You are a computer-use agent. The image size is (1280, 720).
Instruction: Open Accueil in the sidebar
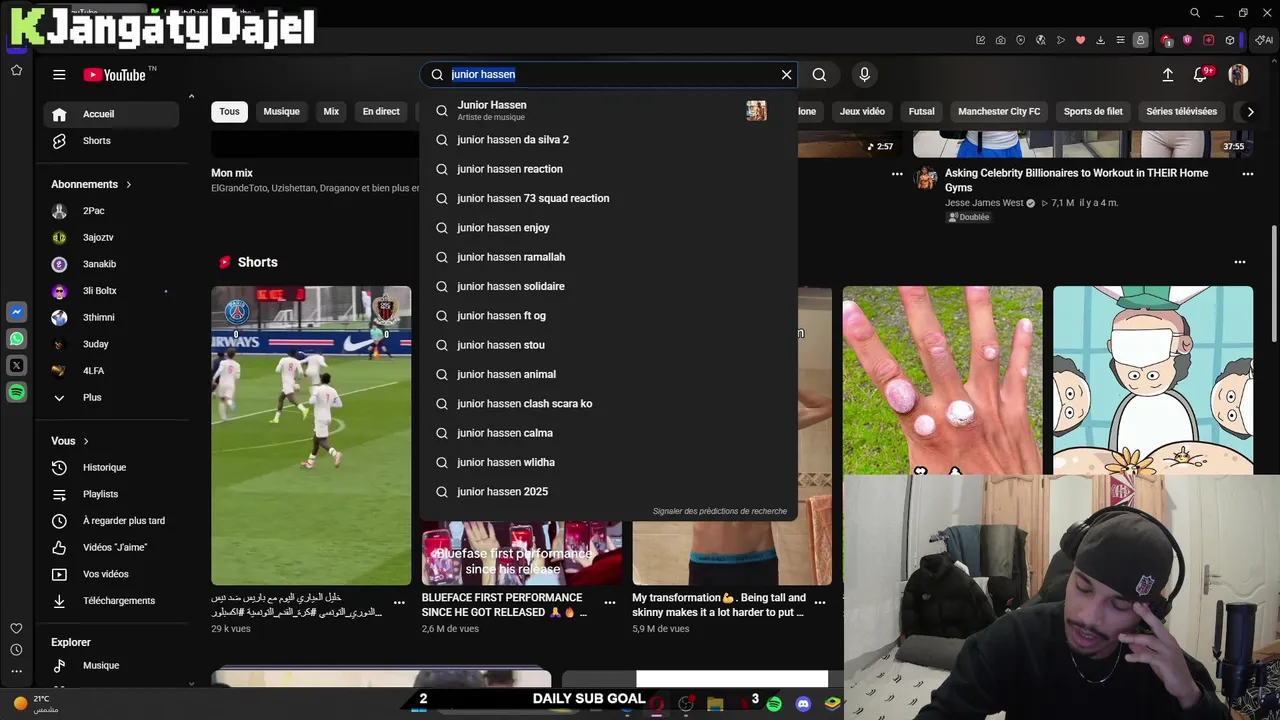(x=111, y=114)
